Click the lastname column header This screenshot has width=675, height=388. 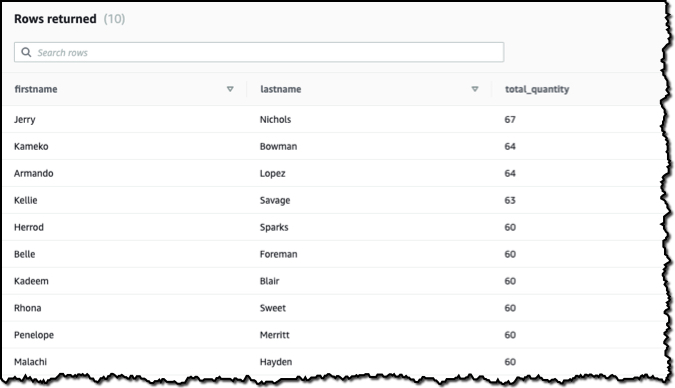tap(280, 89)
